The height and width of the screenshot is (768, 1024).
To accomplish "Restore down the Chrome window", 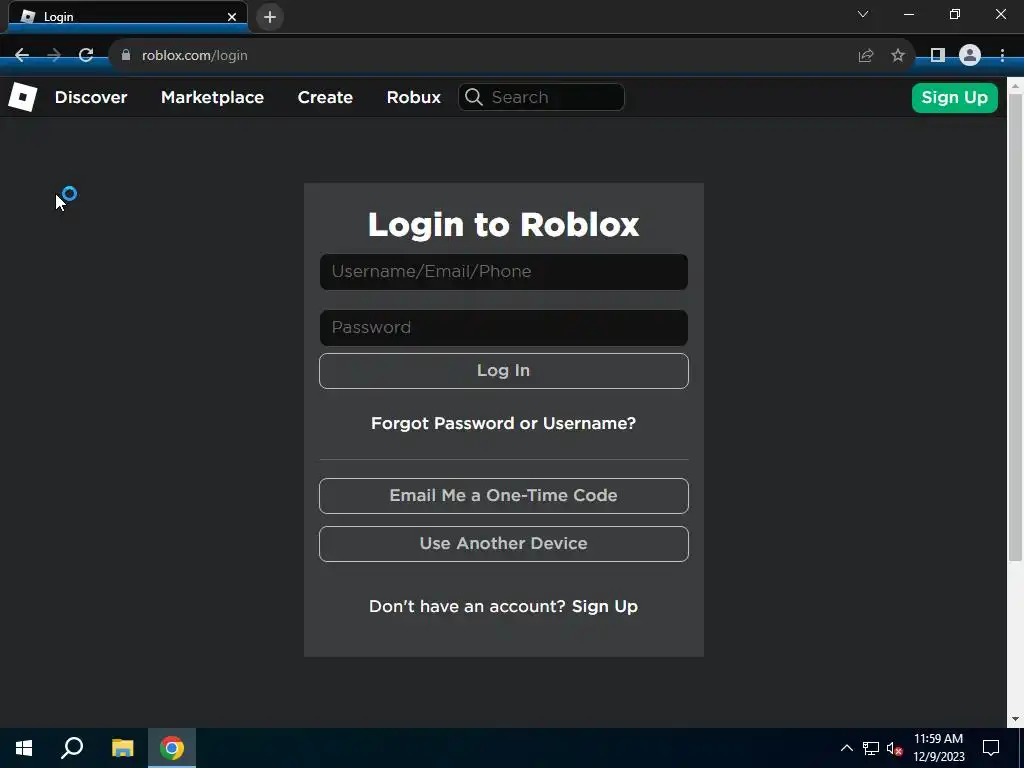I will [955, 14].
